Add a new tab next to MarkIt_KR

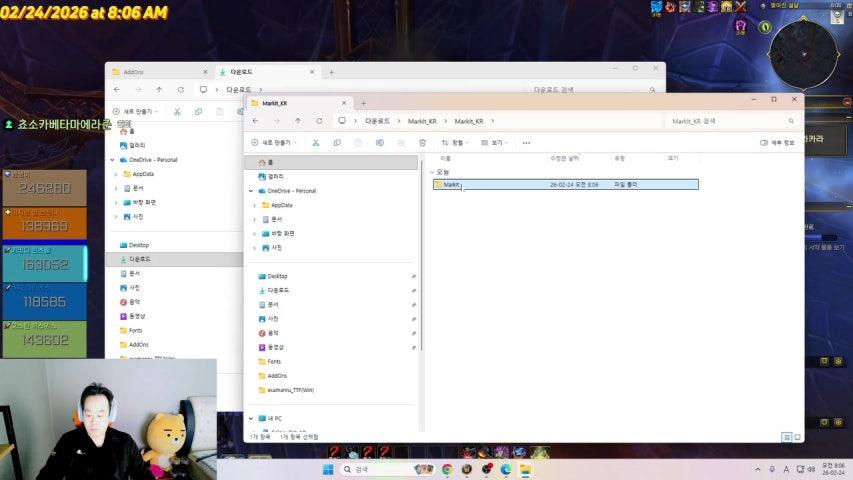point(363,103)
